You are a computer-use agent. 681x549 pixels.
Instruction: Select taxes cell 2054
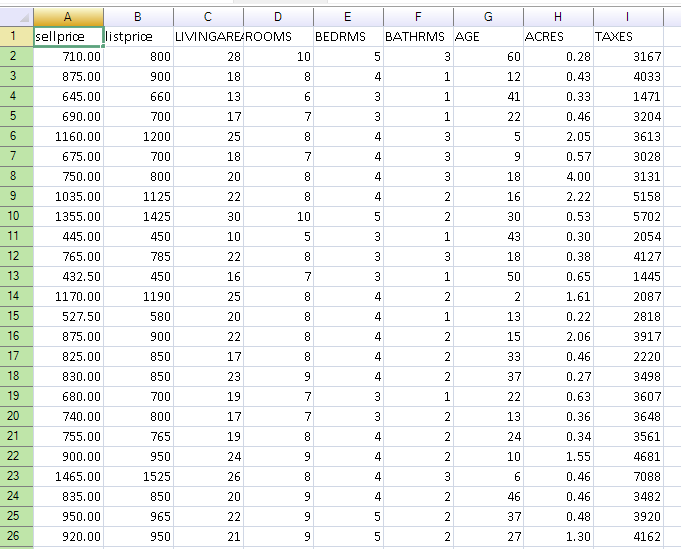tap(628, 236)
